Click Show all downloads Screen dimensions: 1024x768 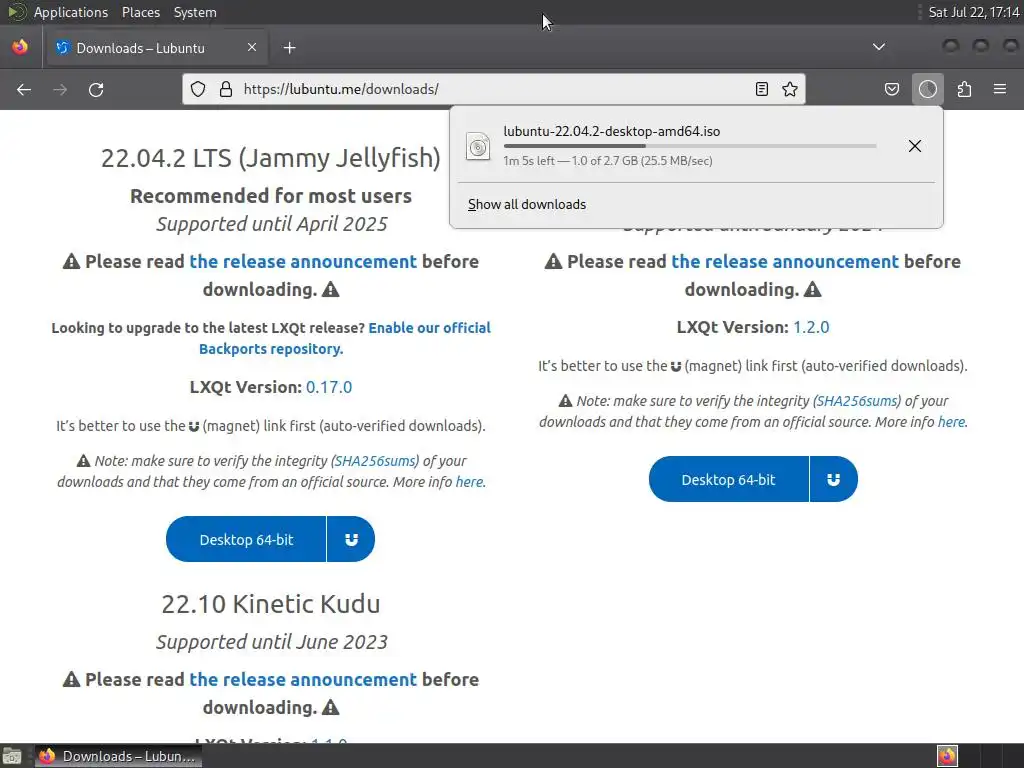pos(527,204)
